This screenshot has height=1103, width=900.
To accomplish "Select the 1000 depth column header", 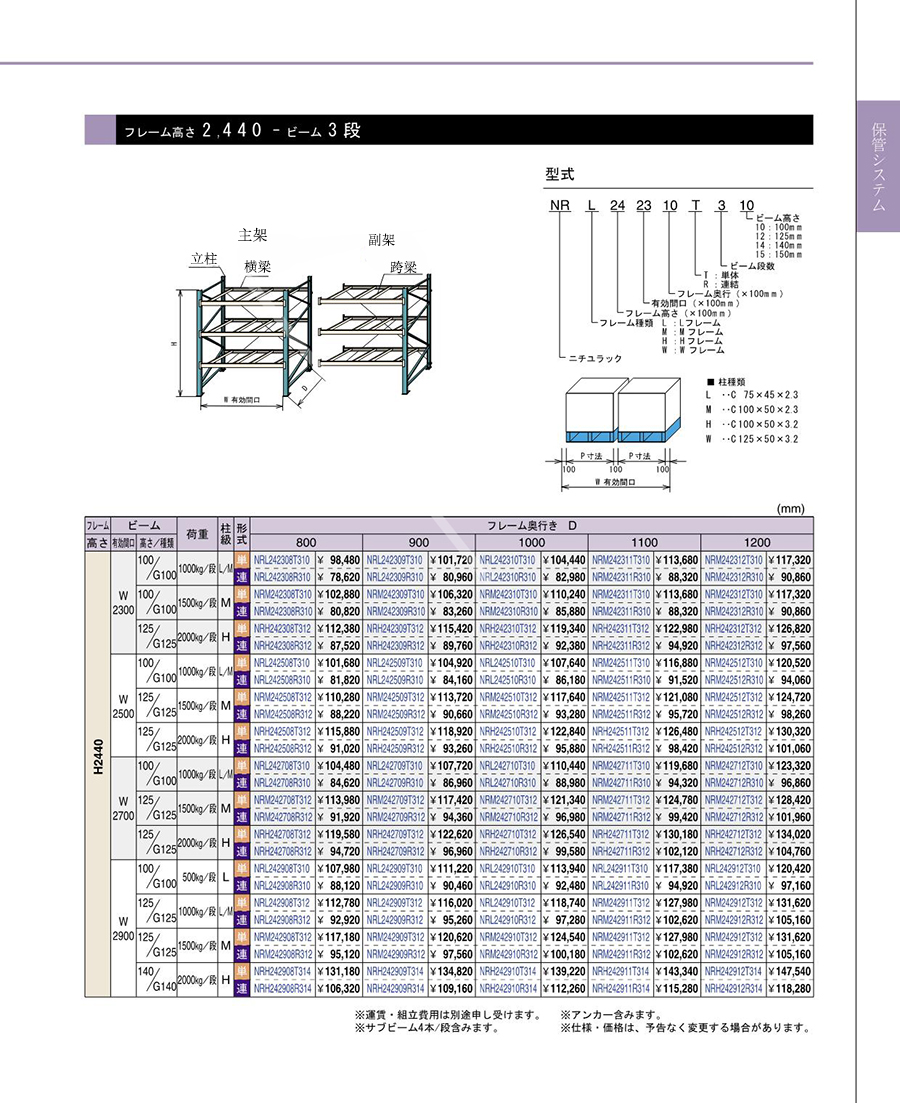I will pos(531,542).
